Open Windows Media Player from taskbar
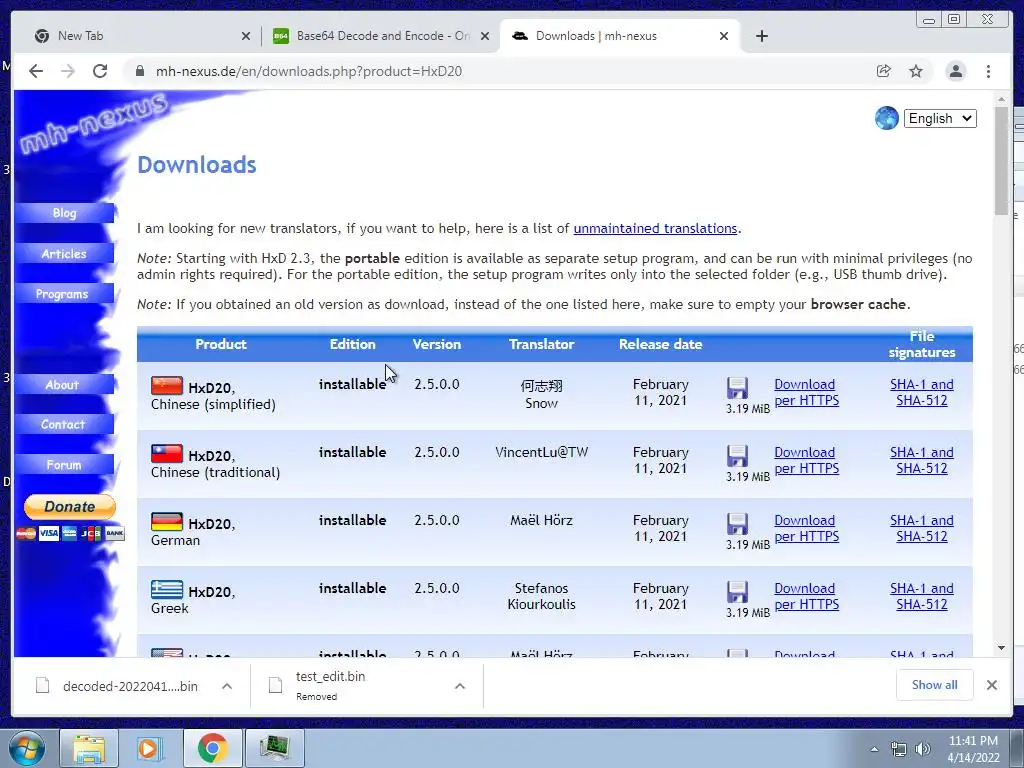This screenshot has height=768, width=1024. coord(150,748)
